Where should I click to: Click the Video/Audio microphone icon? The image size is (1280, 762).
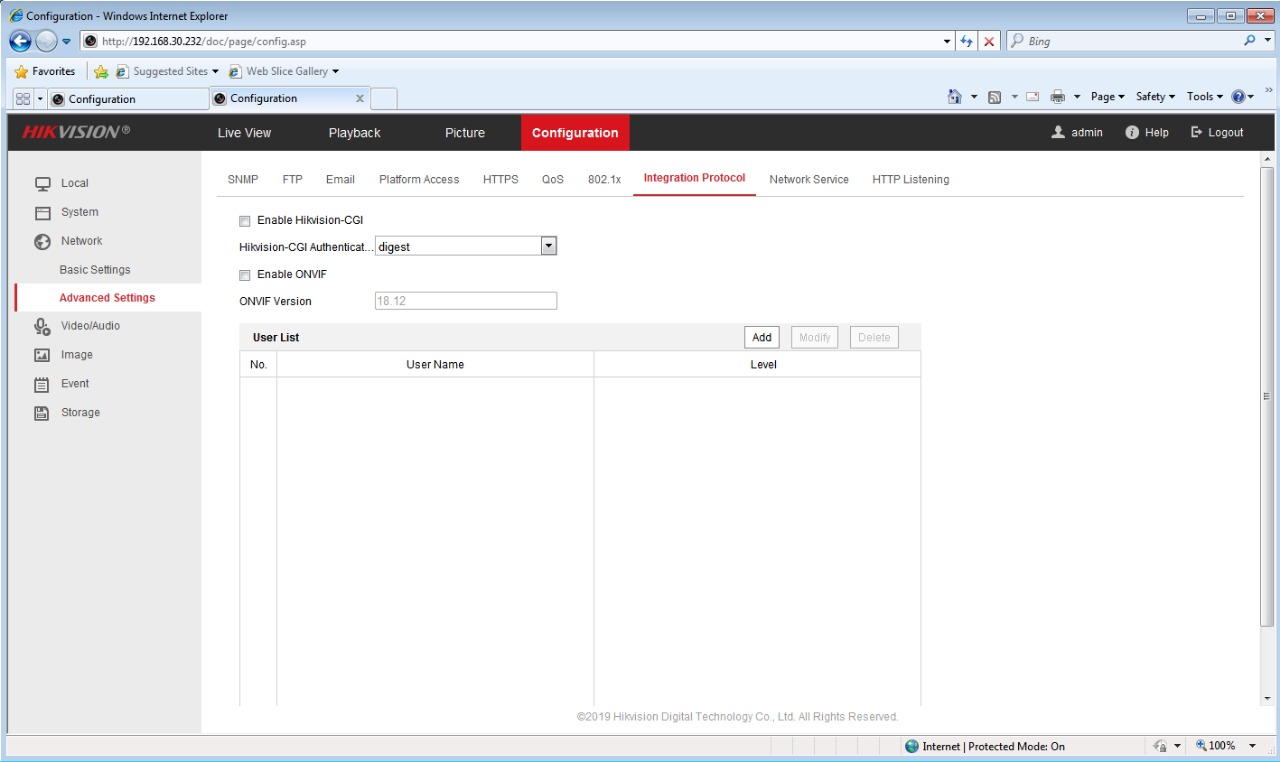(42, 326)
